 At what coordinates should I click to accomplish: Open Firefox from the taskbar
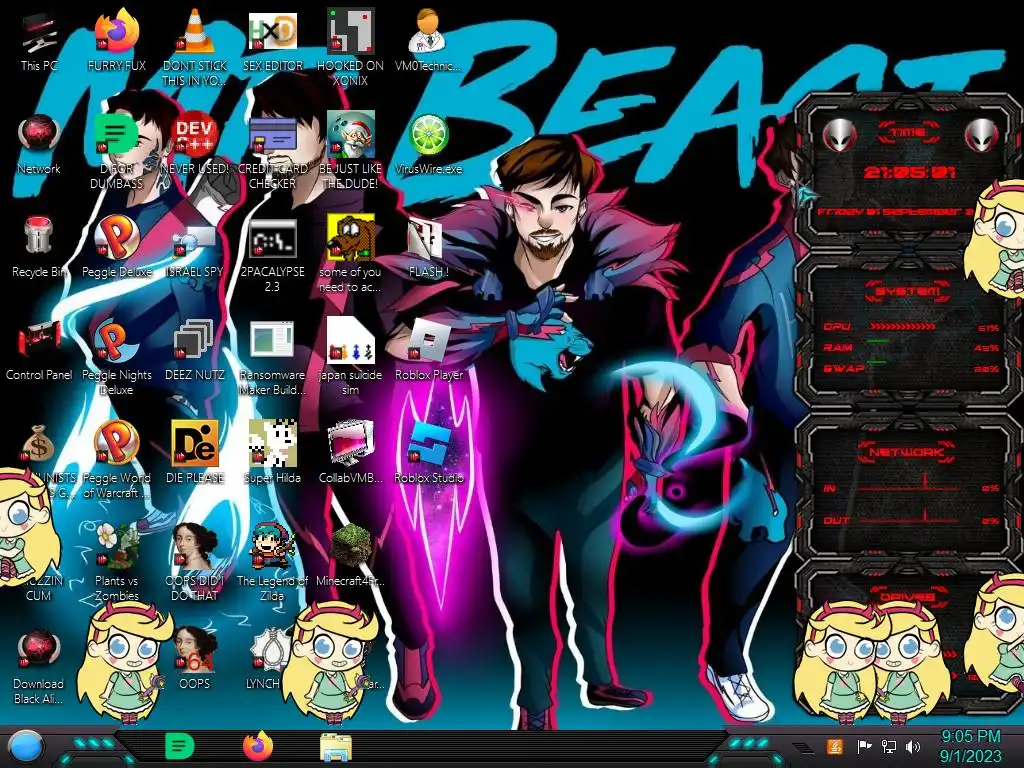pos(258,746)
